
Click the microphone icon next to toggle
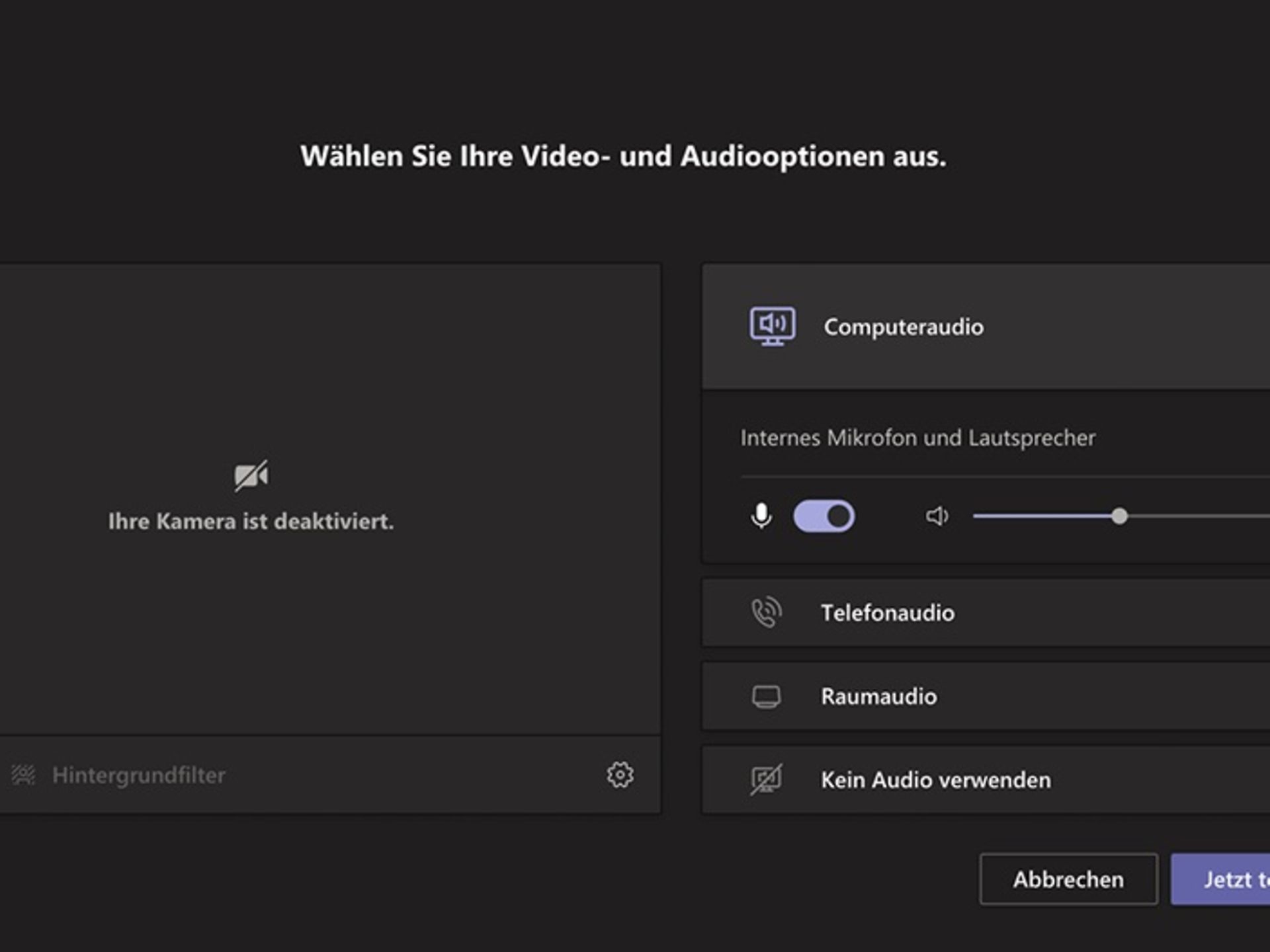[x=761, y=516]
